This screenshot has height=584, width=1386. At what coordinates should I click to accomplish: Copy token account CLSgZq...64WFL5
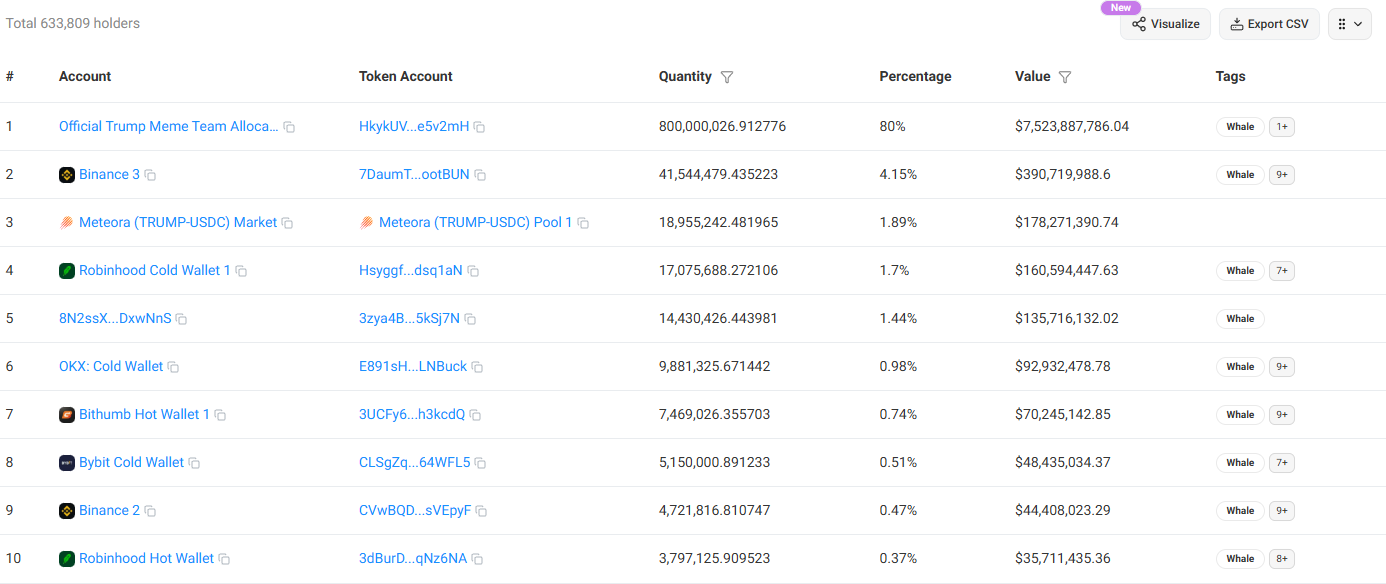[x=480, y=463]
